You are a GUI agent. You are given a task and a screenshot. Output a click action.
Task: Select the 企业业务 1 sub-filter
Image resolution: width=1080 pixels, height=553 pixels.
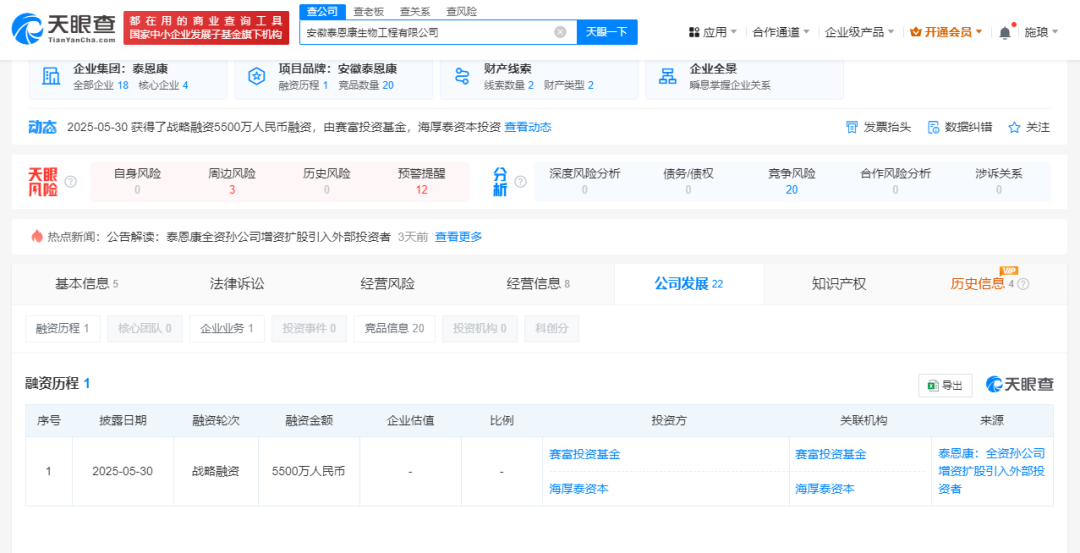coord(227,328)
